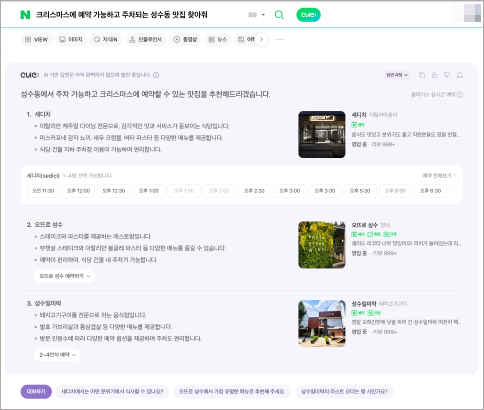Click the green Naver N logo
Viewport: 484px width, 410px height.
pyautogui.click(x=25, y=15)
